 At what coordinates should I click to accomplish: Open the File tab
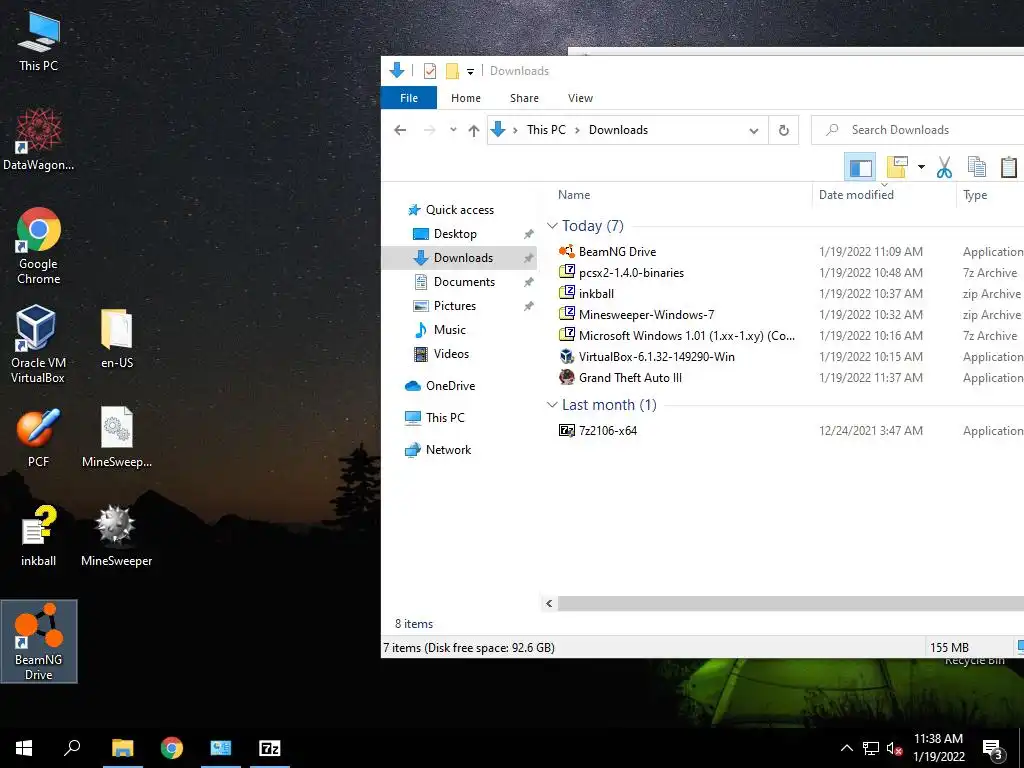pos(409,98)
